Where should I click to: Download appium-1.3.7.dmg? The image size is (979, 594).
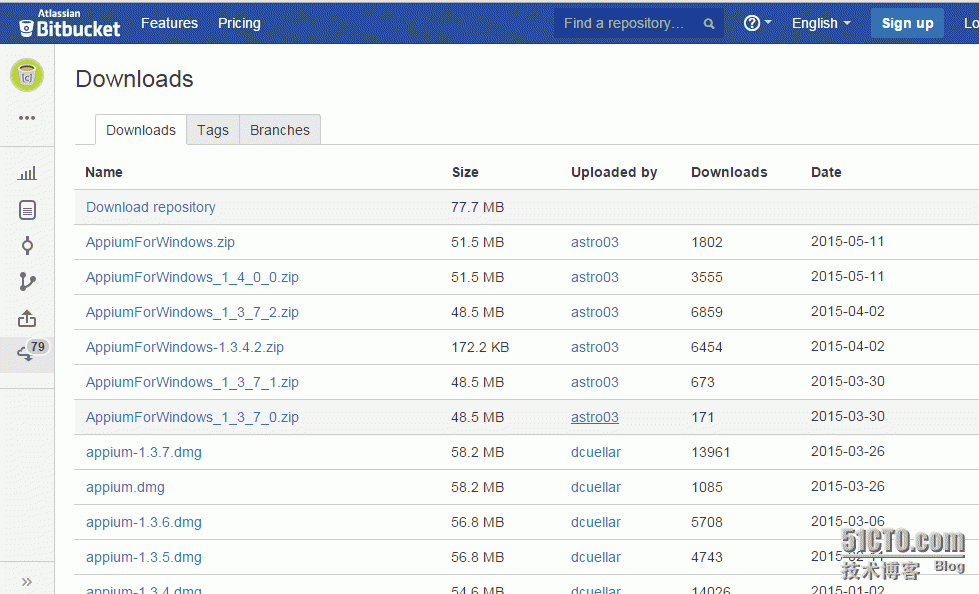pyautogui.click(x=144, y=452)
